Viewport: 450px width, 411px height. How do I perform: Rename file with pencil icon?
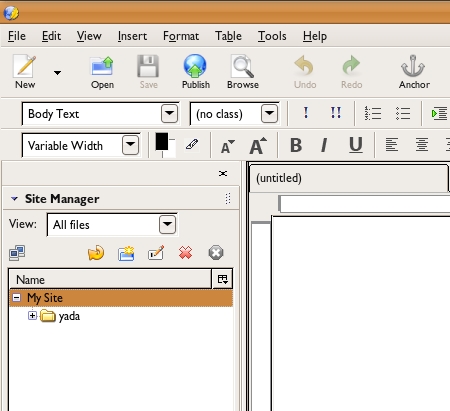tap(156, 253)
